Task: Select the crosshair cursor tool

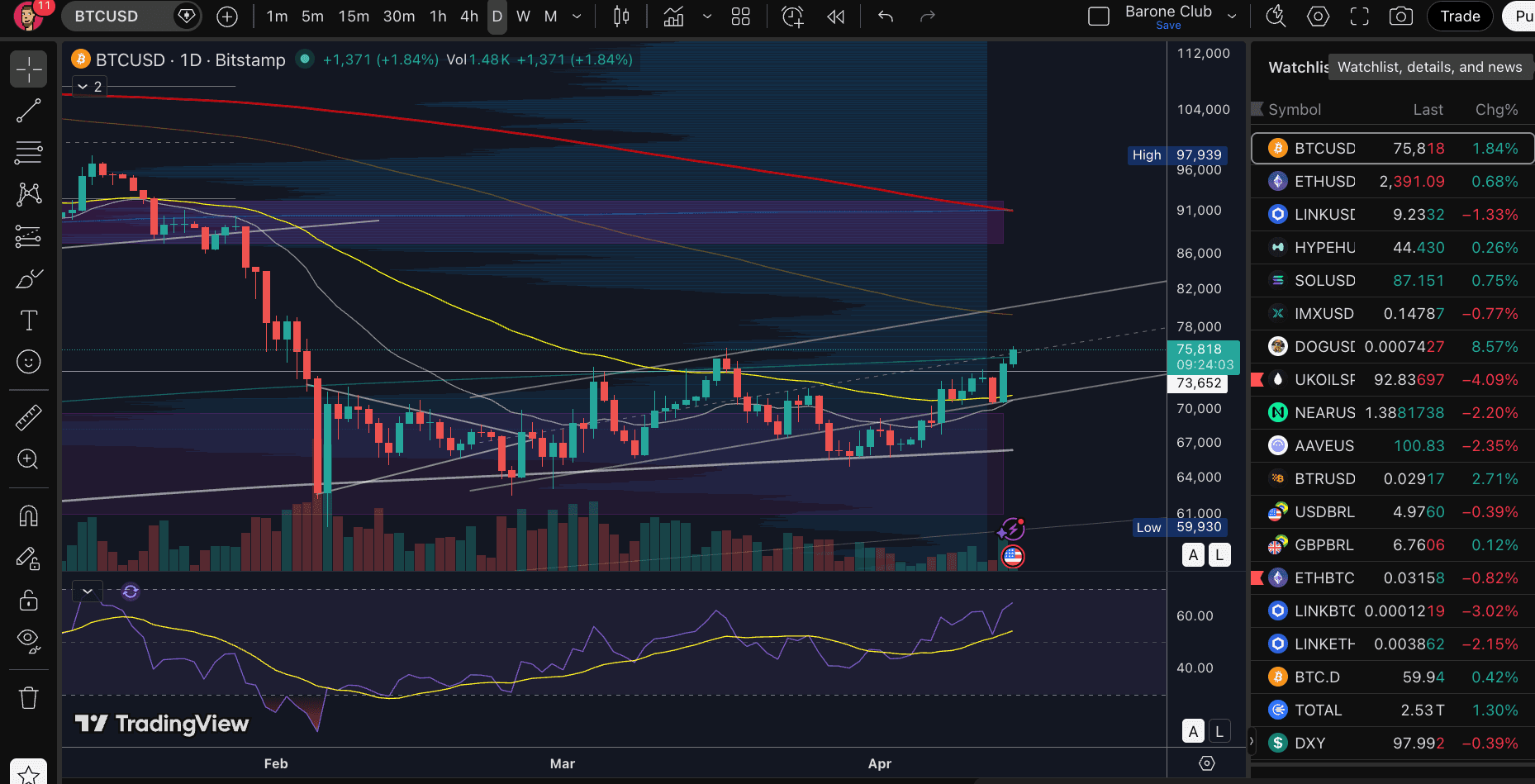Action: (x=29, y=69)
